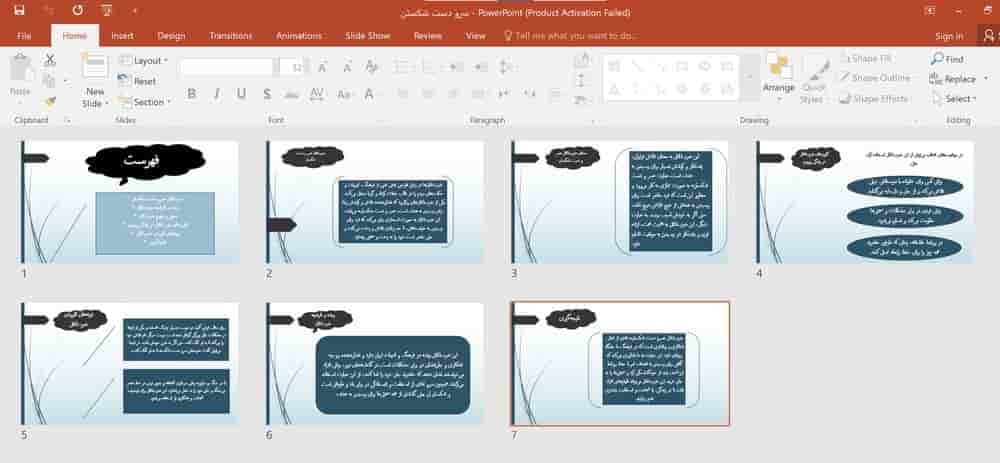1000x463 pixels.
Task: Select slide 5 thumbnail with two text boxes
Action: click(x=129, y=364)
